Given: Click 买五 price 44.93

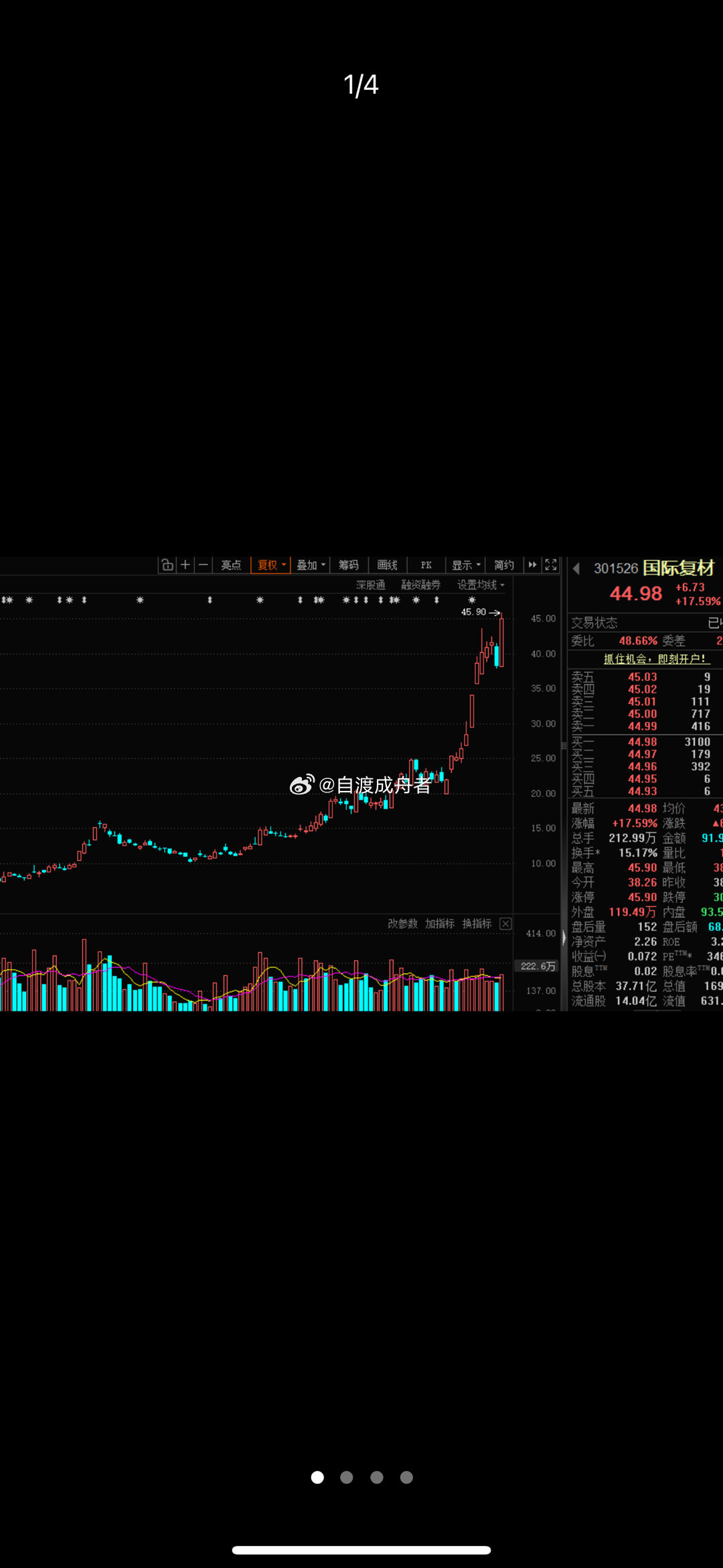Looking at the screenshot, I should tap(642, 791).
